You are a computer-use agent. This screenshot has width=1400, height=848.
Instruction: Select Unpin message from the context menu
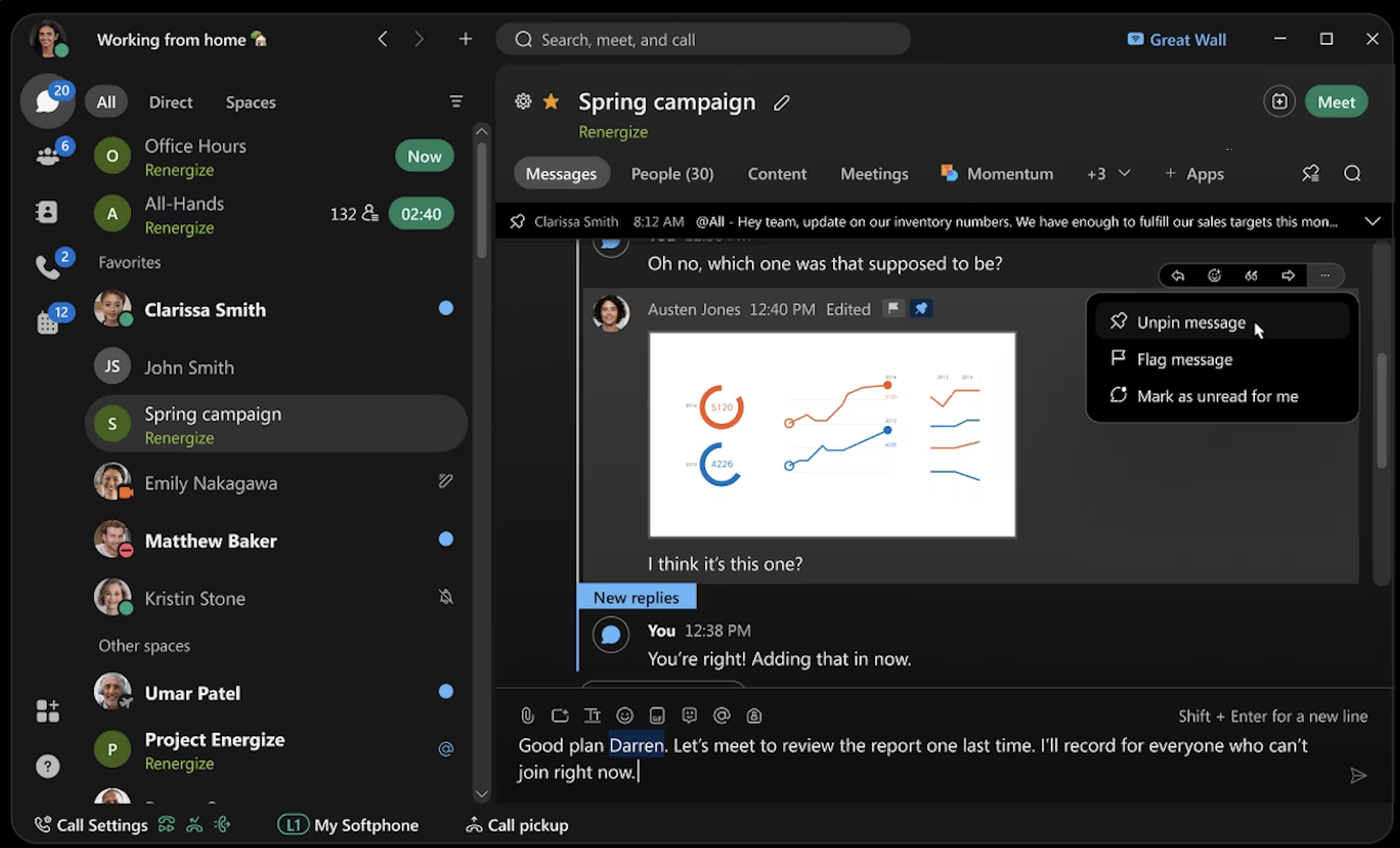point(1222,322)
